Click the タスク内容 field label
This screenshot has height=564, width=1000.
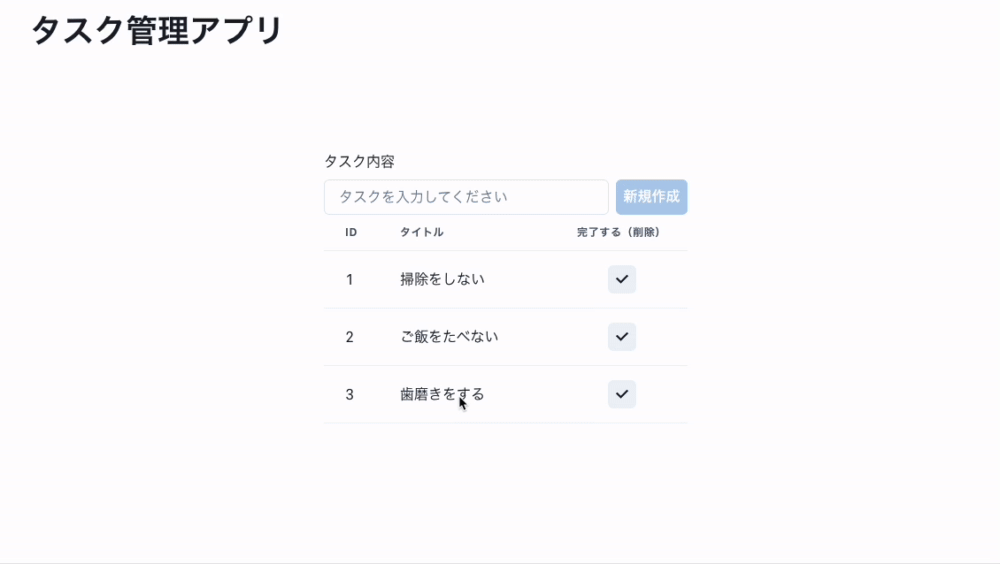[x=360, y=161]
